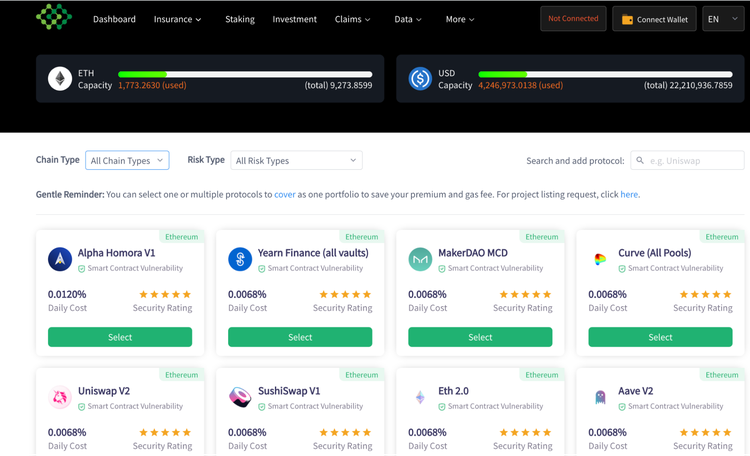Click Alpha Homora's 0.0120% daily cost

click(67, 294)
